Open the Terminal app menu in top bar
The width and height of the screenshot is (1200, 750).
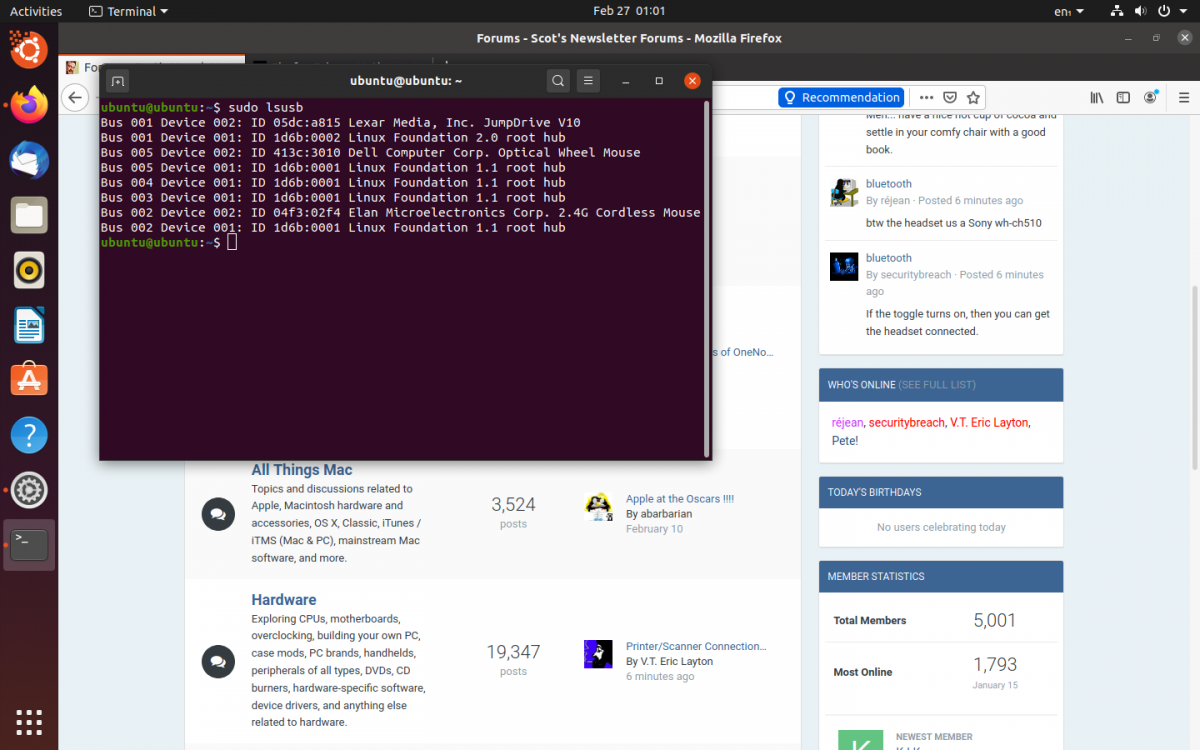pyautogui.click(x=128, y=11)
